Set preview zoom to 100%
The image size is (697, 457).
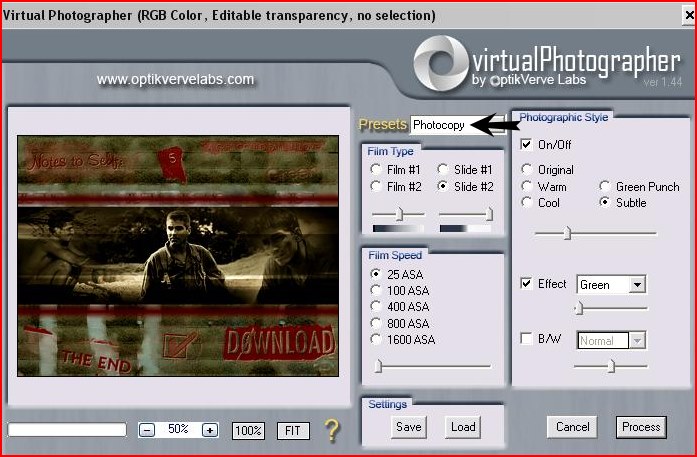click(248, 430)
